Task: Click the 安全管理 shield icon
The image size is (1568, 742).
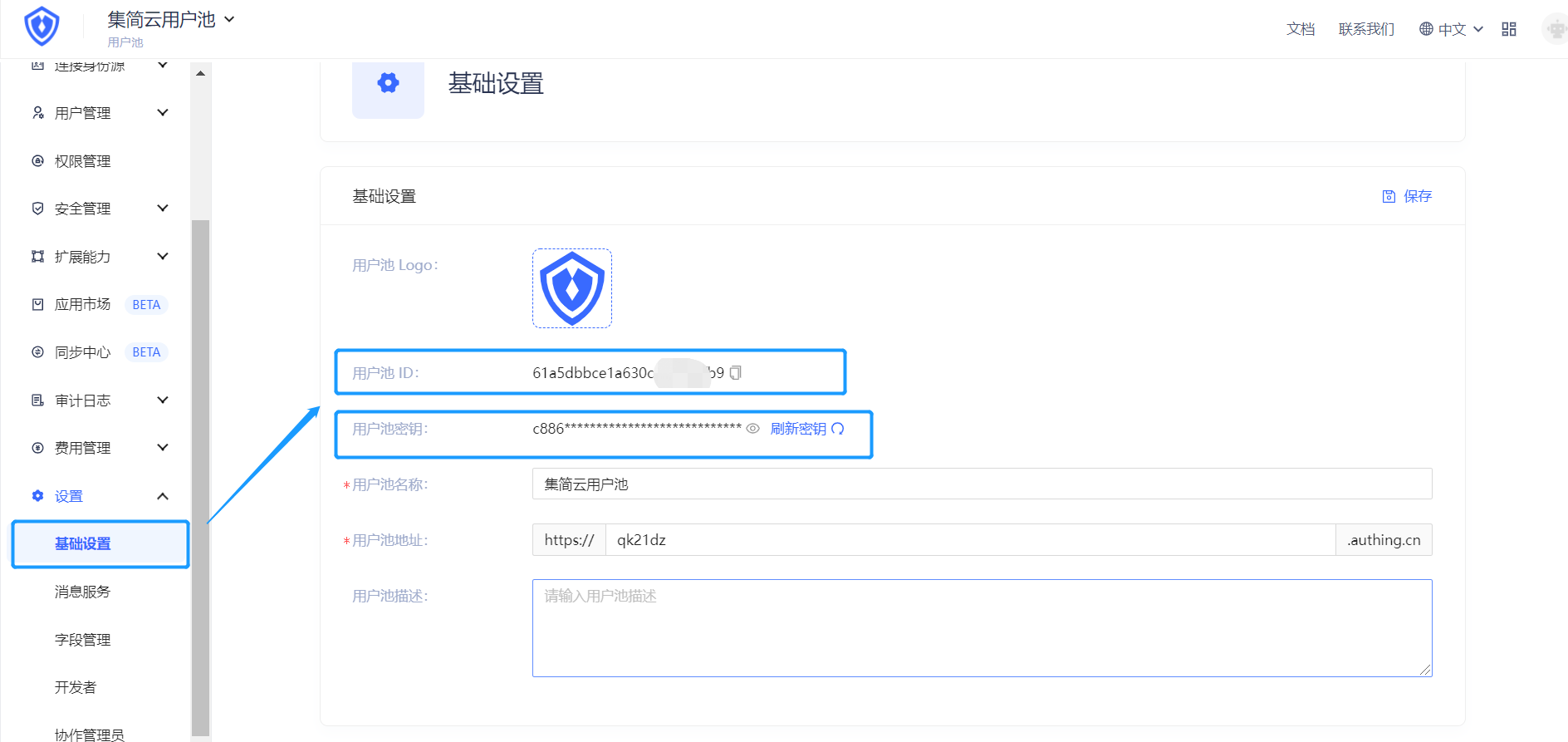Action: pos(37,209)
